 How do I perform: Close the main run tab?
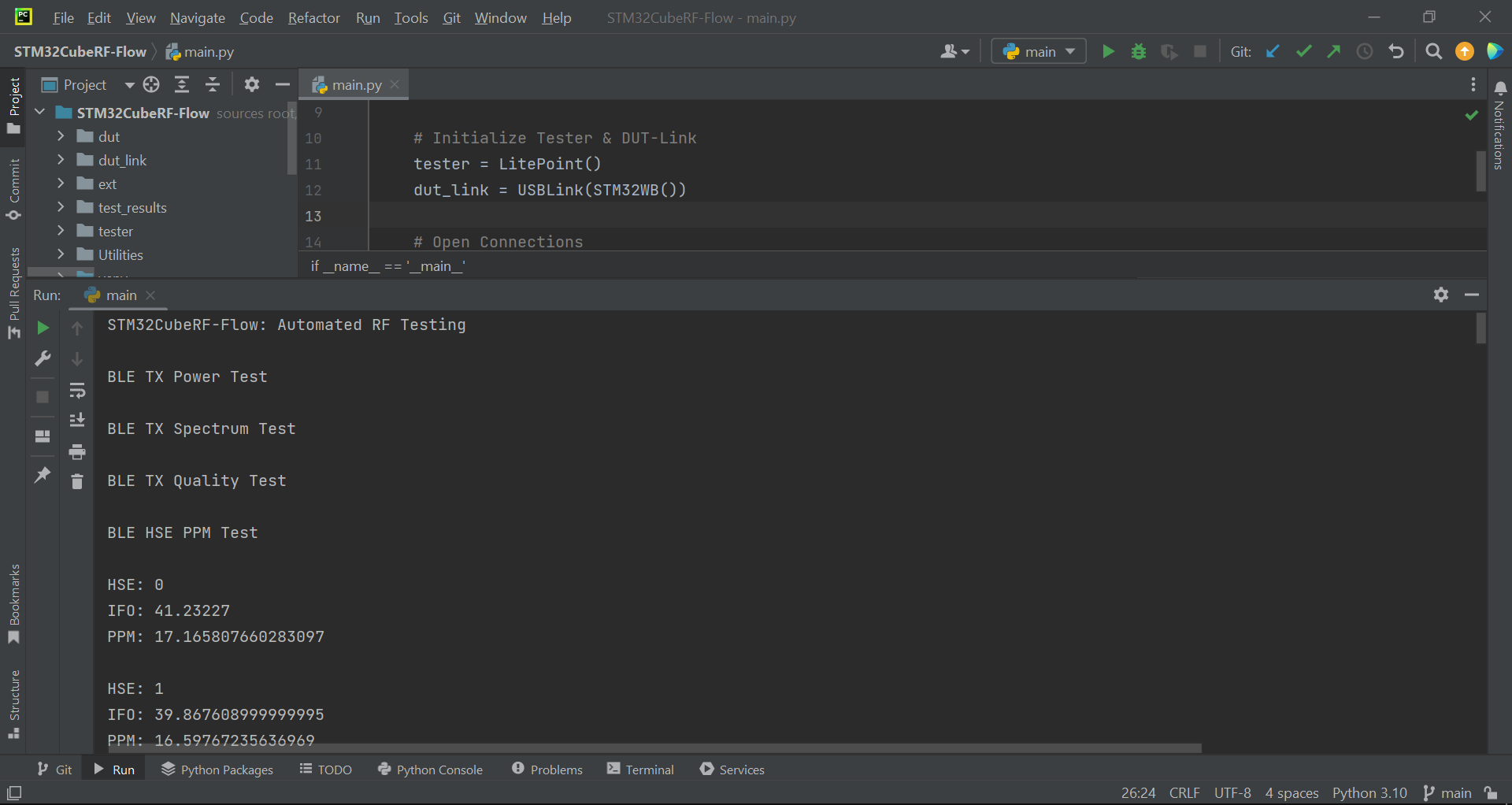point(150,295)
